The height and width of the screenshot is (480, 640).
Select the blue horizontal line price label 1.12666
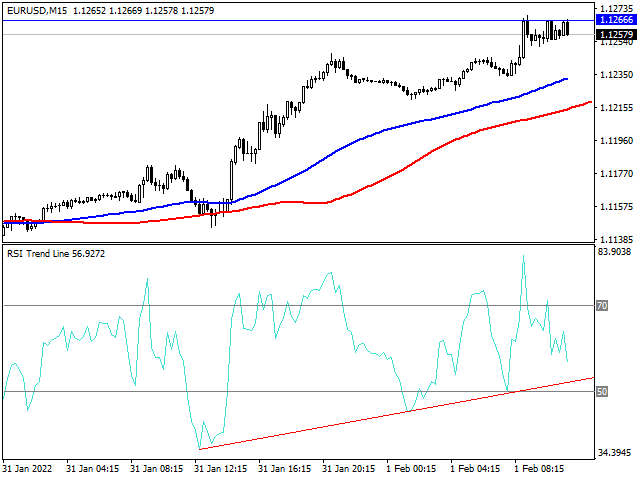click(616, 20)
